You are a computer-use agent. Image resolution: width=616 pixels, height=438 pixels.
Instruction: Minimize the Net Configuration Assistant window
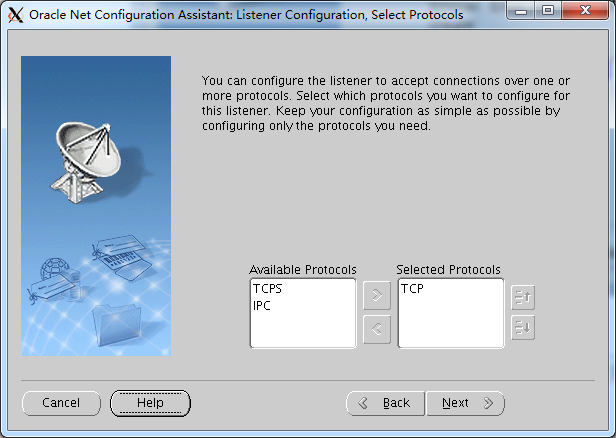point(521,10)
